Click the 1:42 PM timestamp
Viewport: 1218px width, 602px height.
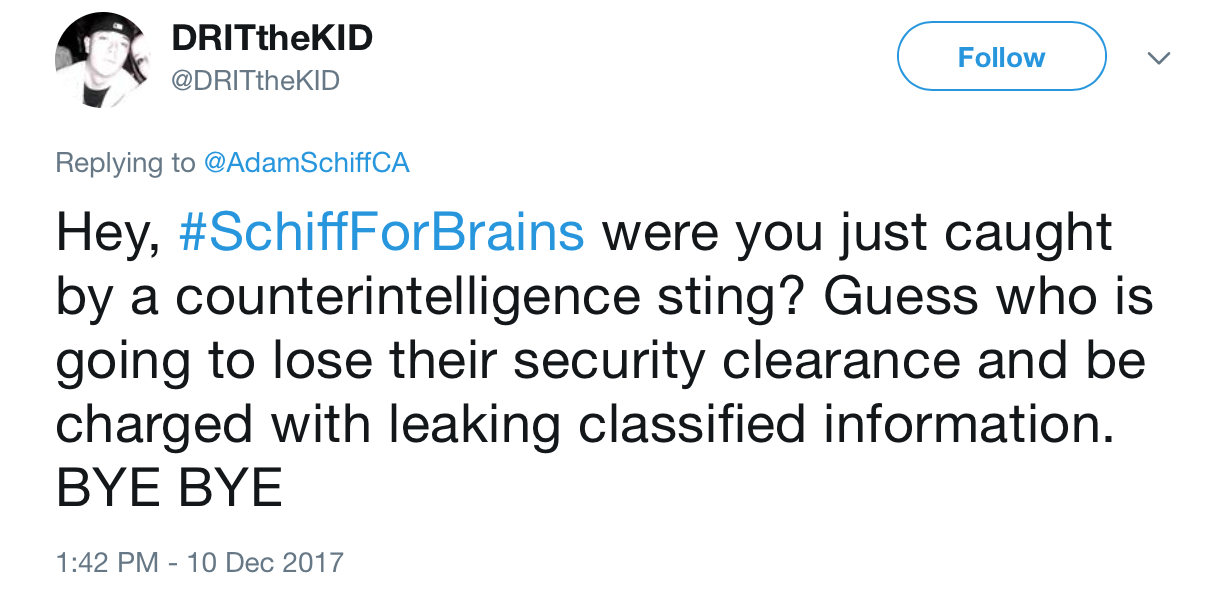(x=106, y=563)
